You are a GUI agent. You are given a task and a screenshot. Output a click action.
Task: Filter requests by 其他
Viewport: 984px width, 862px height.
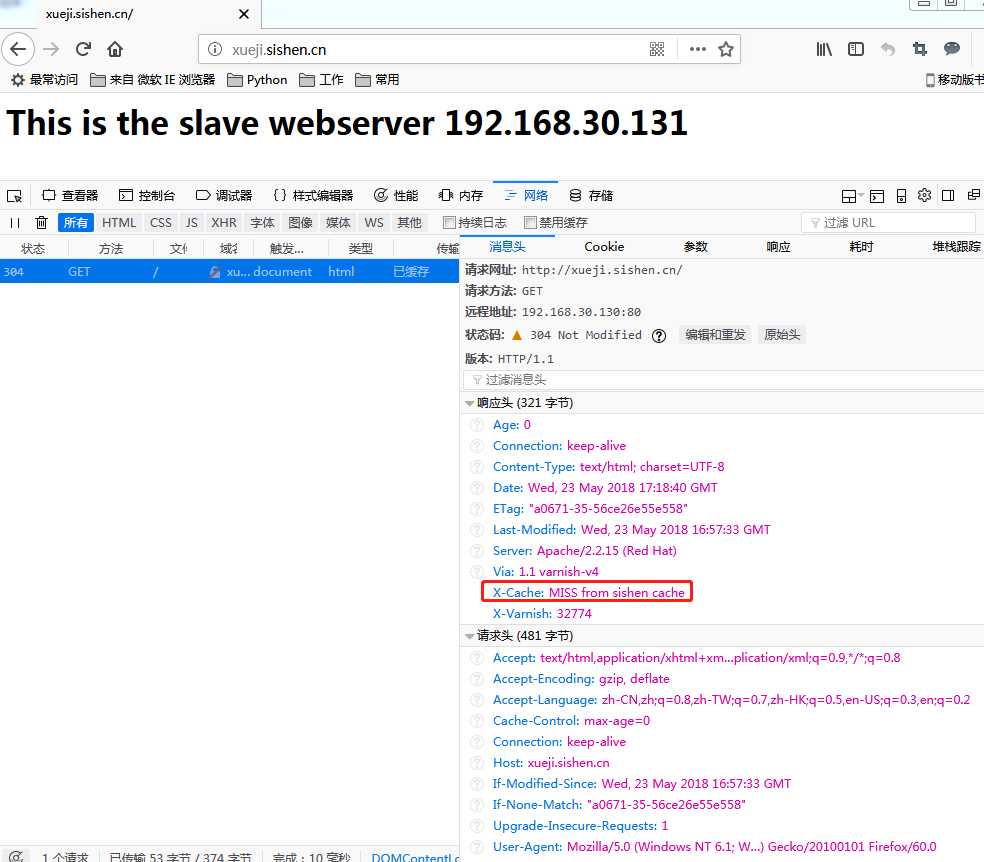[409, 223]
